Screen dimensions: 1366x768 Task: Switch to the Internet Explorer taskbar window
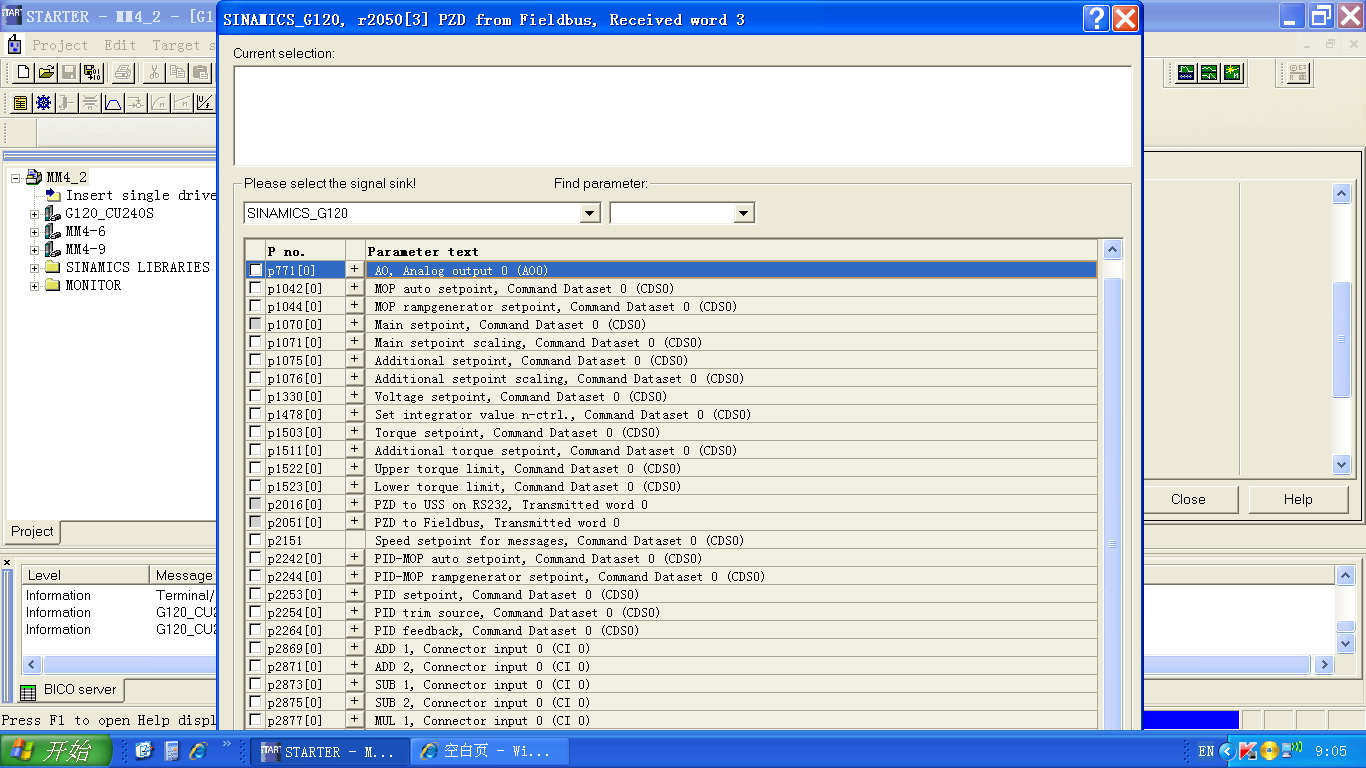tap(490, 751)
